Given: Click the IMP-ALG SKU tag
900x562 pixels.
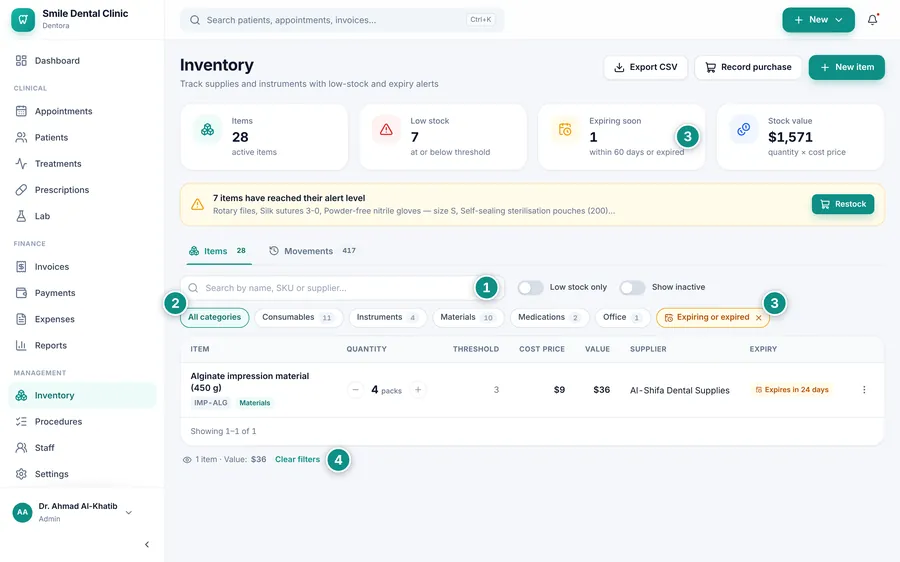Looking at the screenshot, I should (x=211, y=403).
